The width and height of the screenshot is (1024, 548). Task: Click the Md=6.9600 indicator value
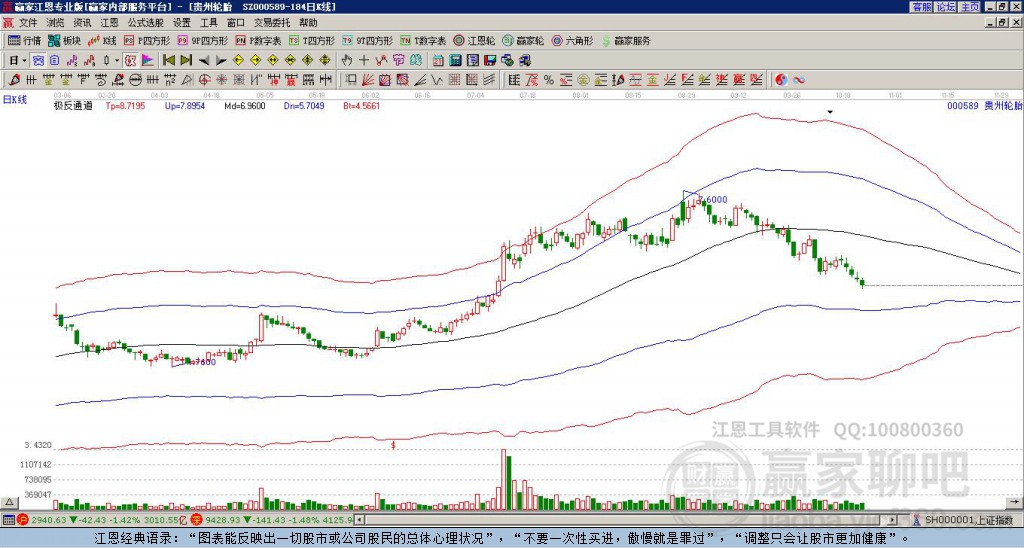coord(244,105)
